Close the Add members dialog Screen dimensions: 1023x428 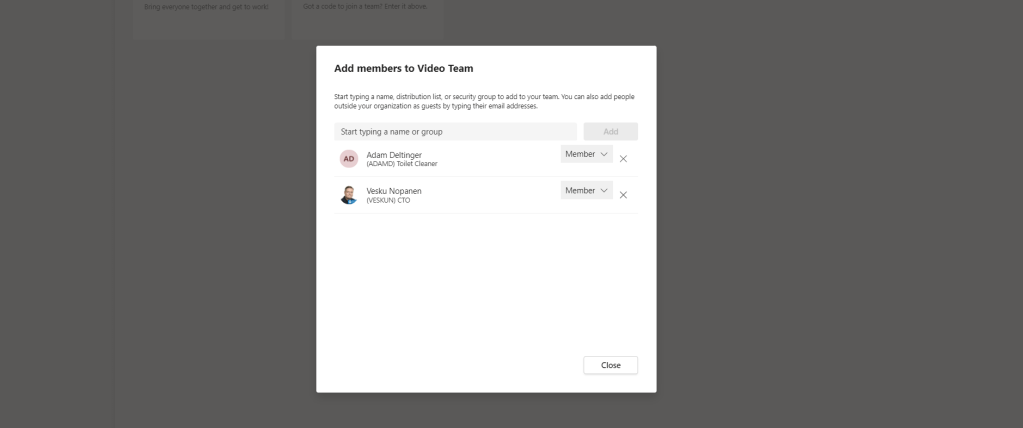coord(610,365)
